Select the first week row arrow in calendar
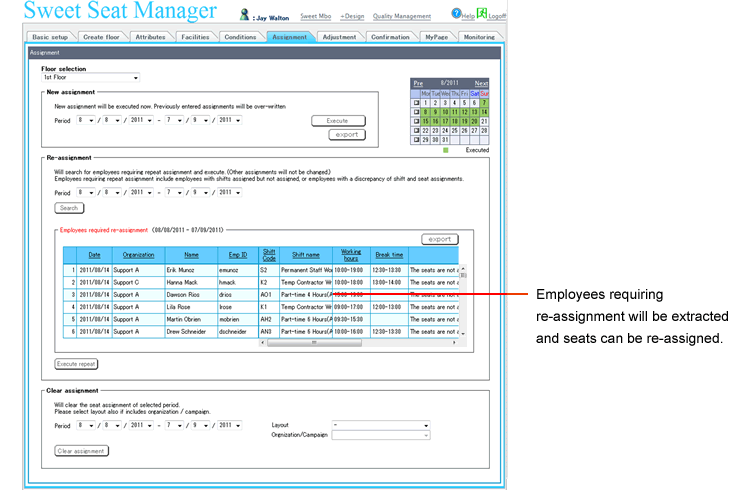750x490 pixels. [416, 102]
